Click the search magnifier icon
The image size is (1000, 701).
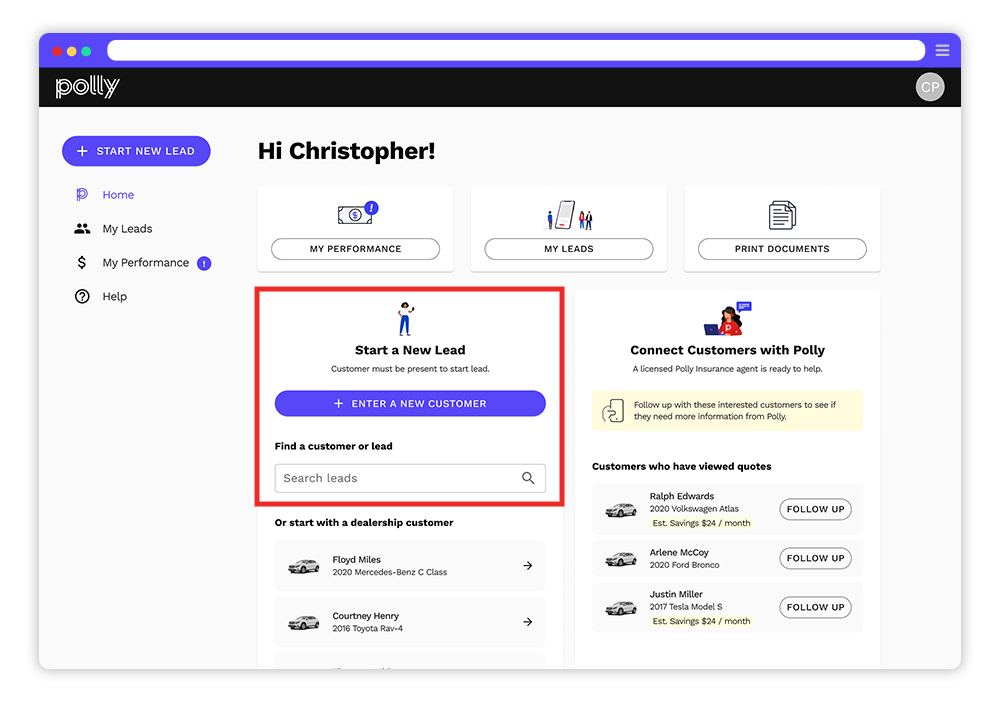(x=528, y=478)
